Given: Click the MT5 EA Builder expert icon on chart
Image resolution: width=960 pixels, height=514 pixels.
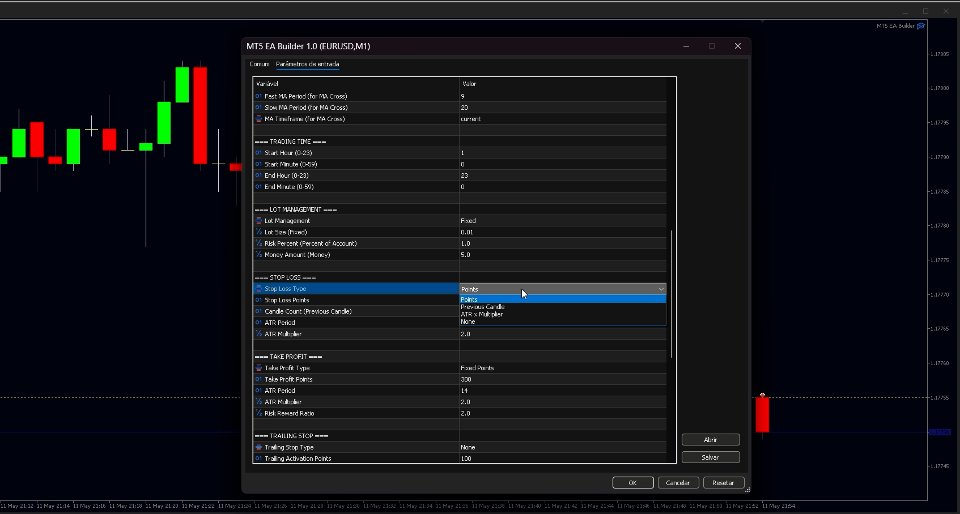Looking at the screenshot, I should tap(921, 26).
